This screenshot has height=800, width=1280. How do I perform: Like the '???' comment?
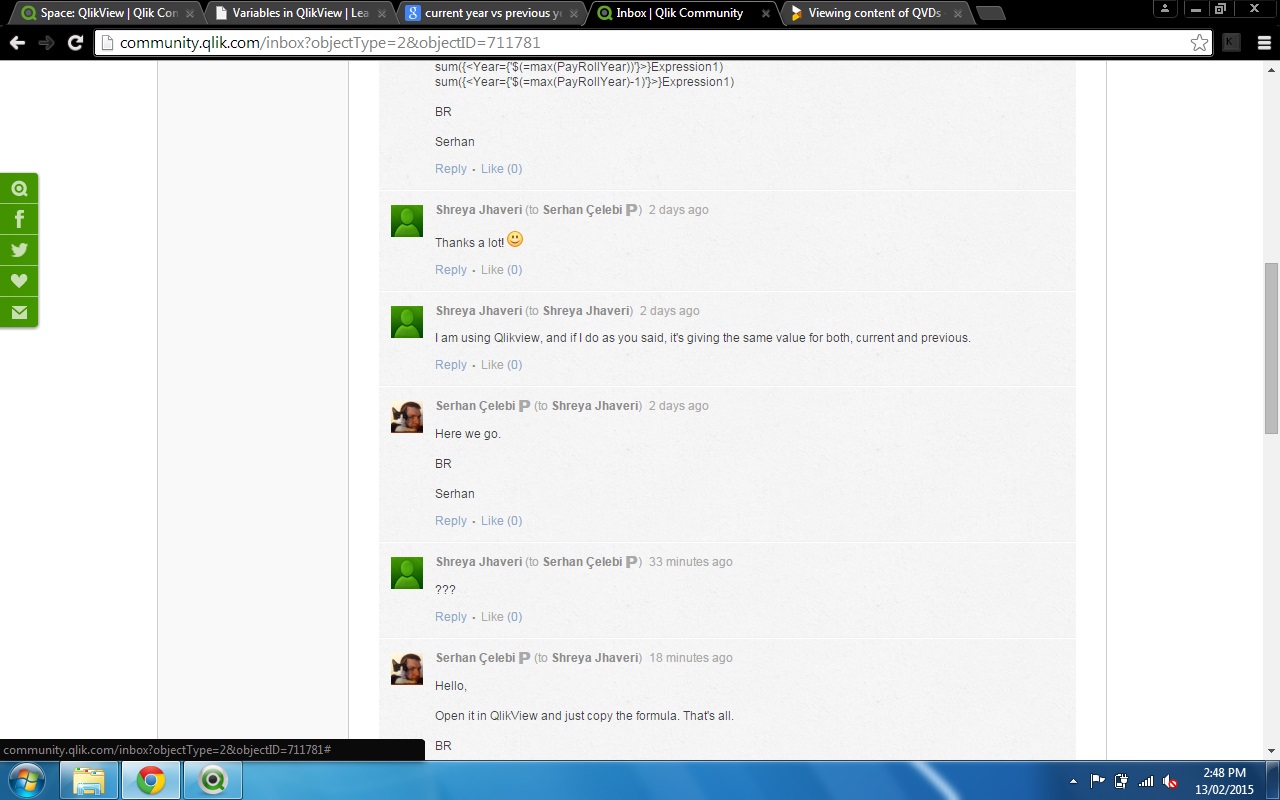pyautogui.click(x=501, y=617)
